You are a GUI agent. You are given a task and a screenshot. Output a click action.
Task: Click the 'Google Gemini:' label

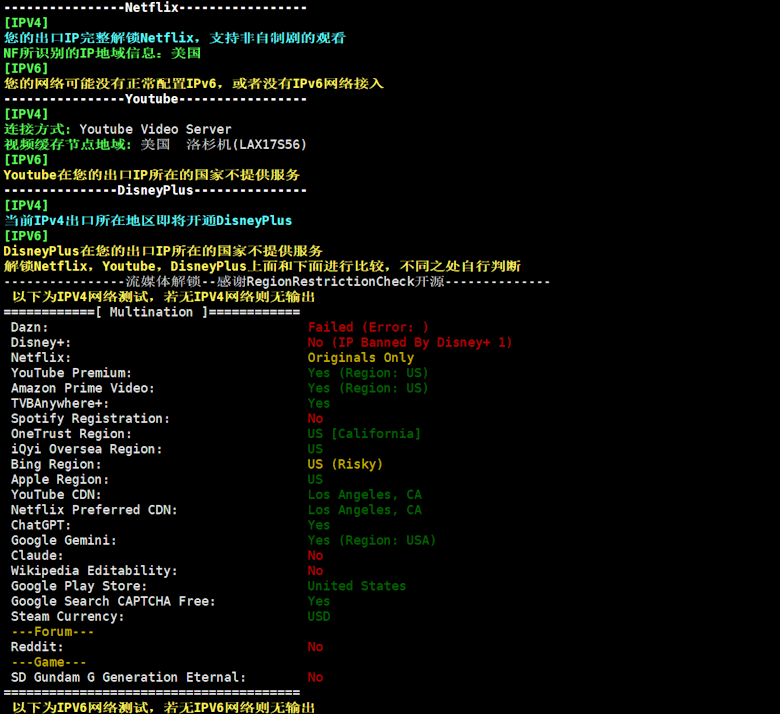[x=64, y=541]
